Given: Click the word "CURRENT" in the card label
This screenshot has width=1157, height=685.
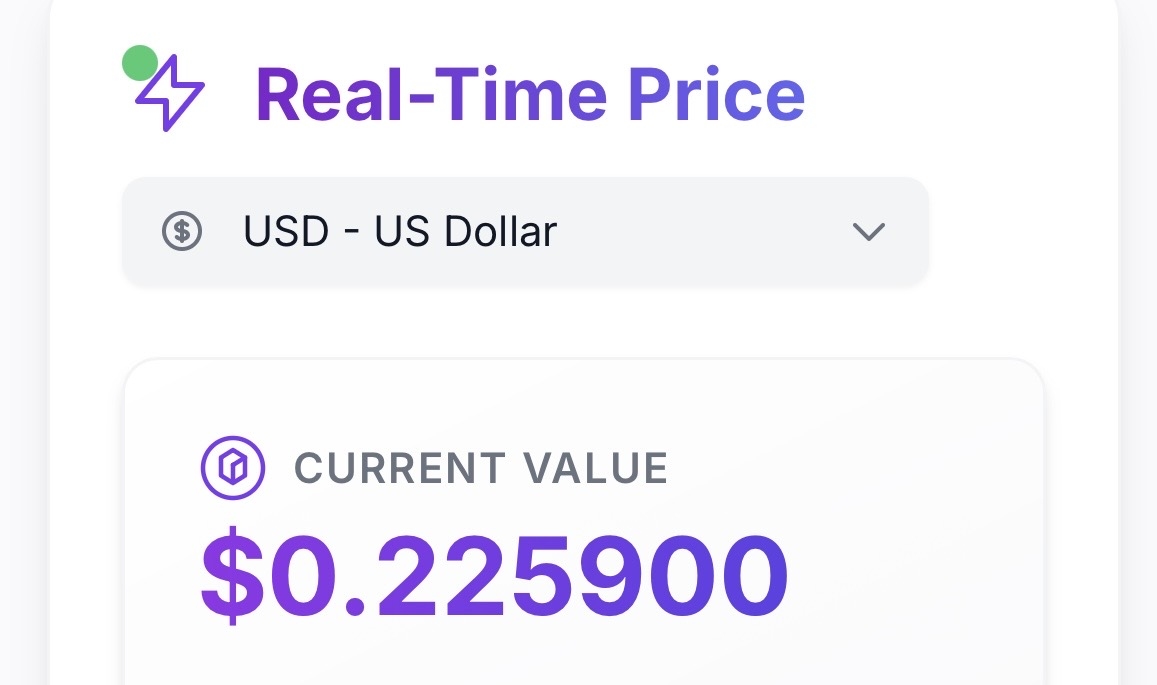Looking at the screenshot, I should point(400,468).
